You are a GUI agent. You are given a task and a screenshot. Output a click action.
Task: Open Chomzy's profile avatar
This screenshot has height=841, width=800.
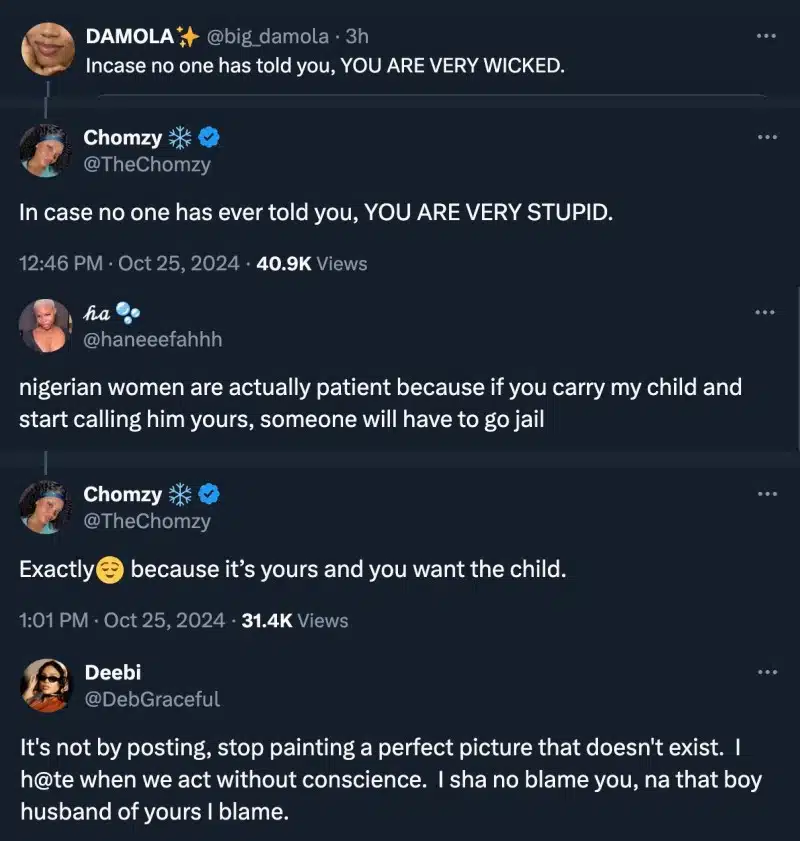44,150
